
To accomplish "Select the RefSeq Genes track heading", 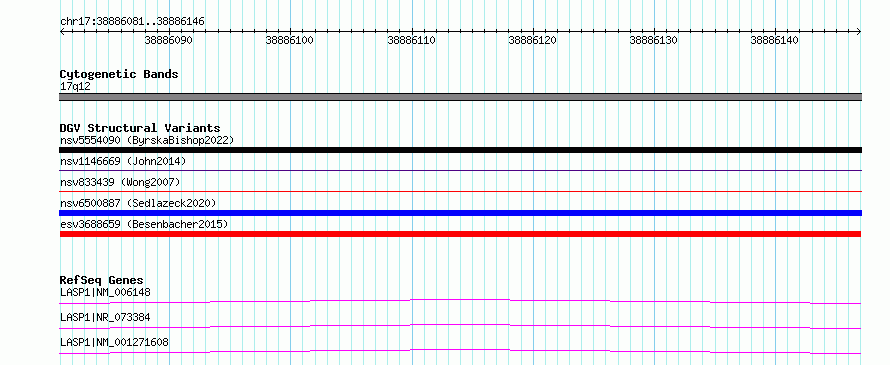I will (102, 280).
